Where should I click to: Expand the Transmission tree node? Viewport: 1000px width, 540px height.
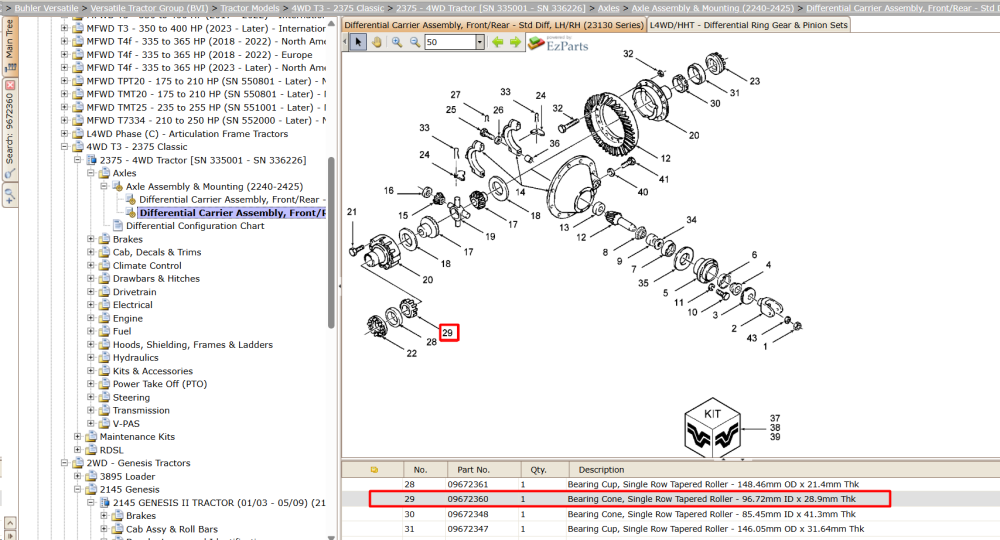click(x=91, y=411)
